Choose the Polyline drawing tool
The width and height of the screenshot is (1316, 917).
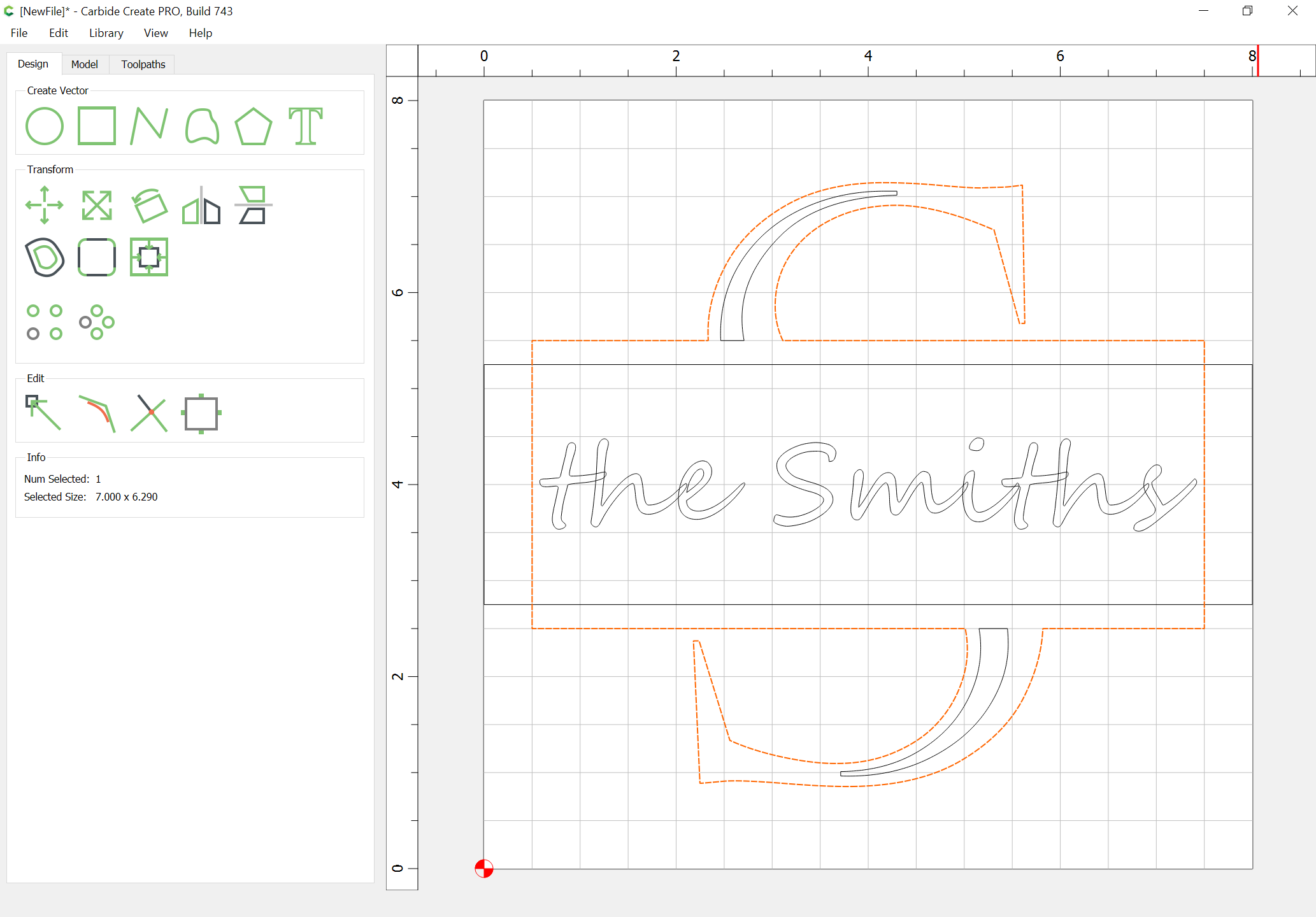coord(149,126)
